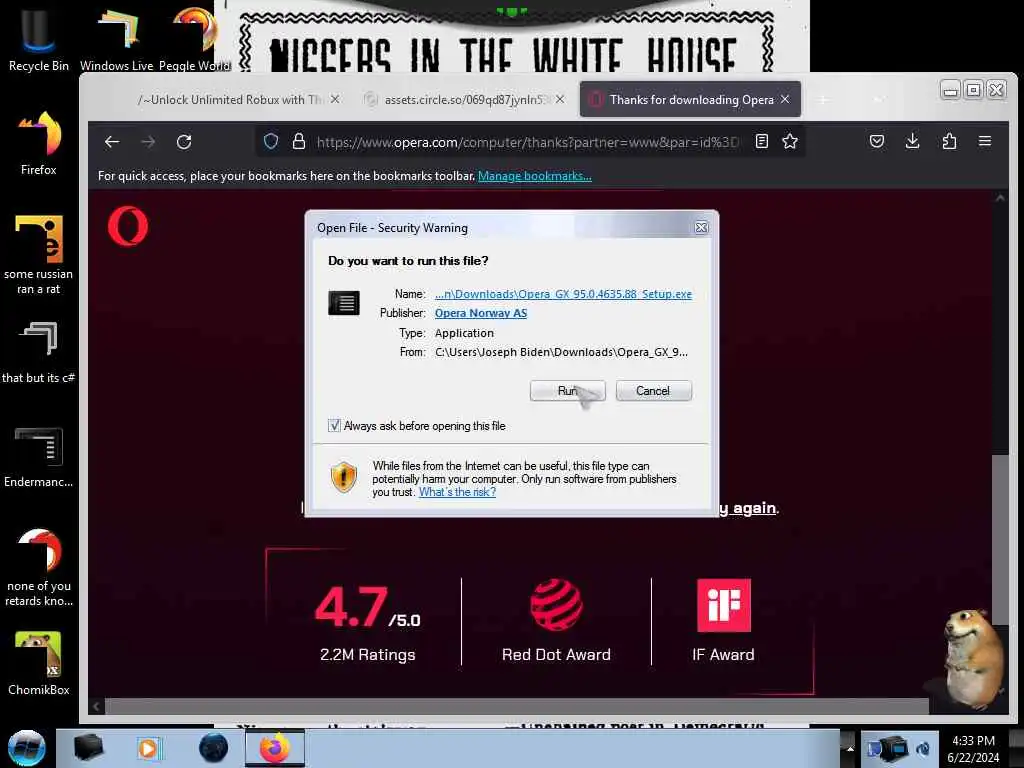Close the Unlock Unlimited Robux tab
The width and height of the screenshot is (1024, 768).
click(335, 99)
